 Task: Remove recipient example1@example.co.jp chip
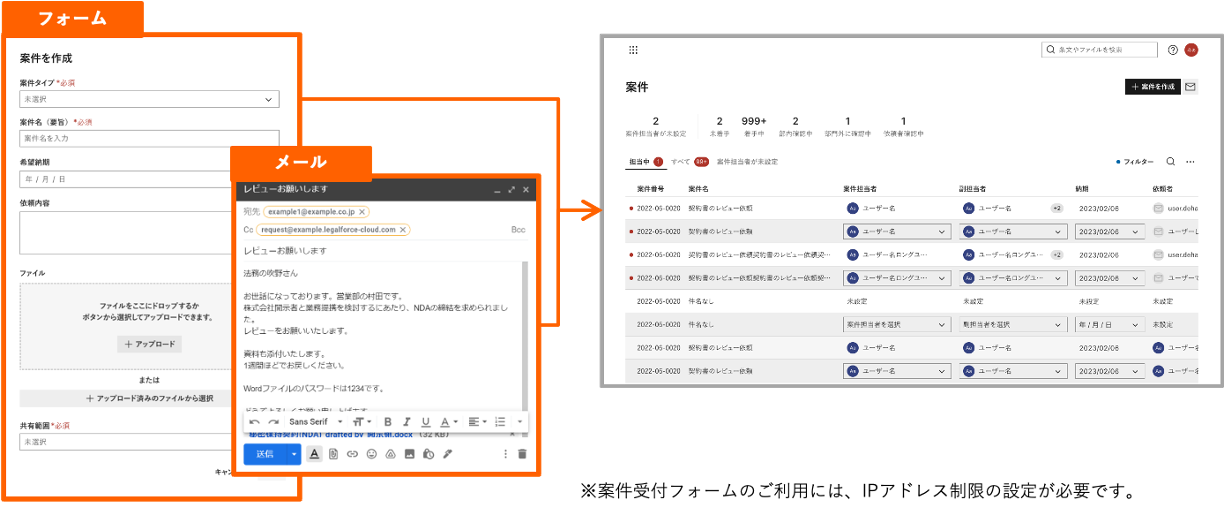pos(362,212)
